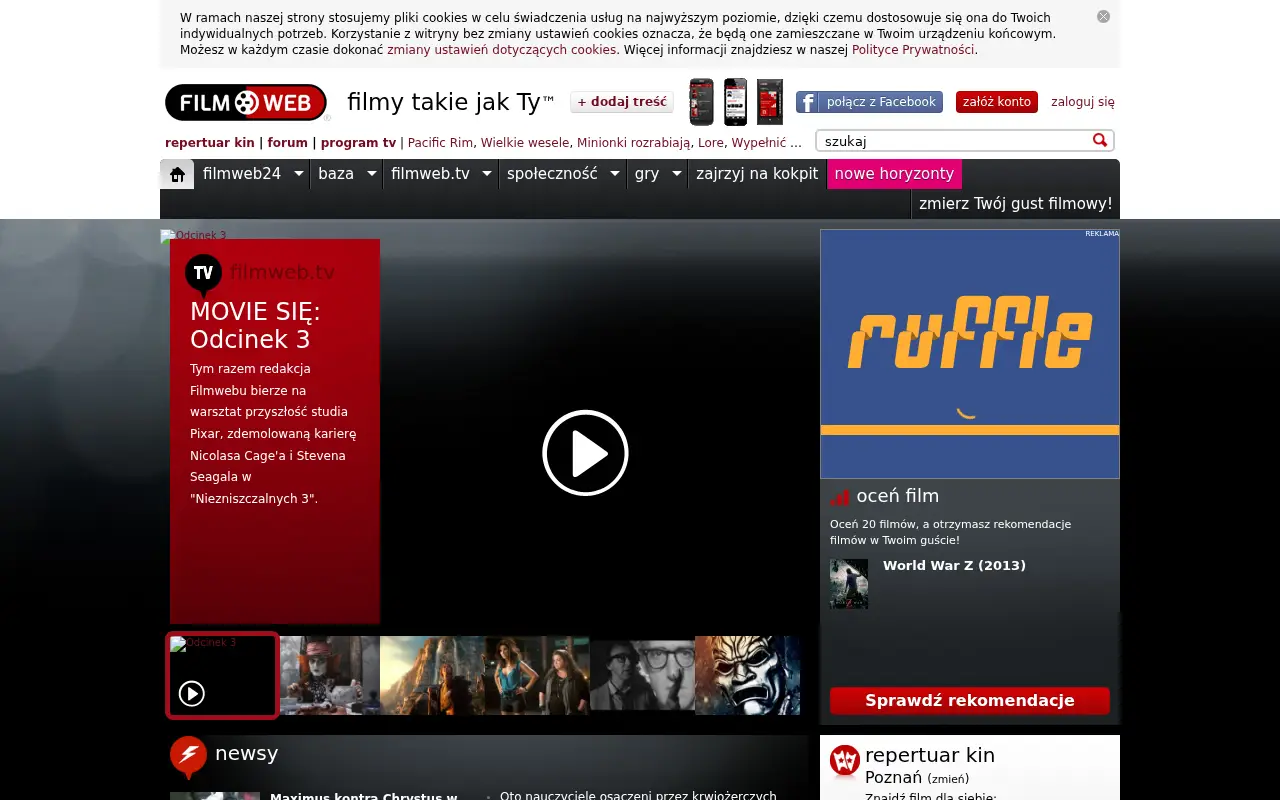
Task: Open the zajrzyj na kokpit menu item
Action: point(757,174)
